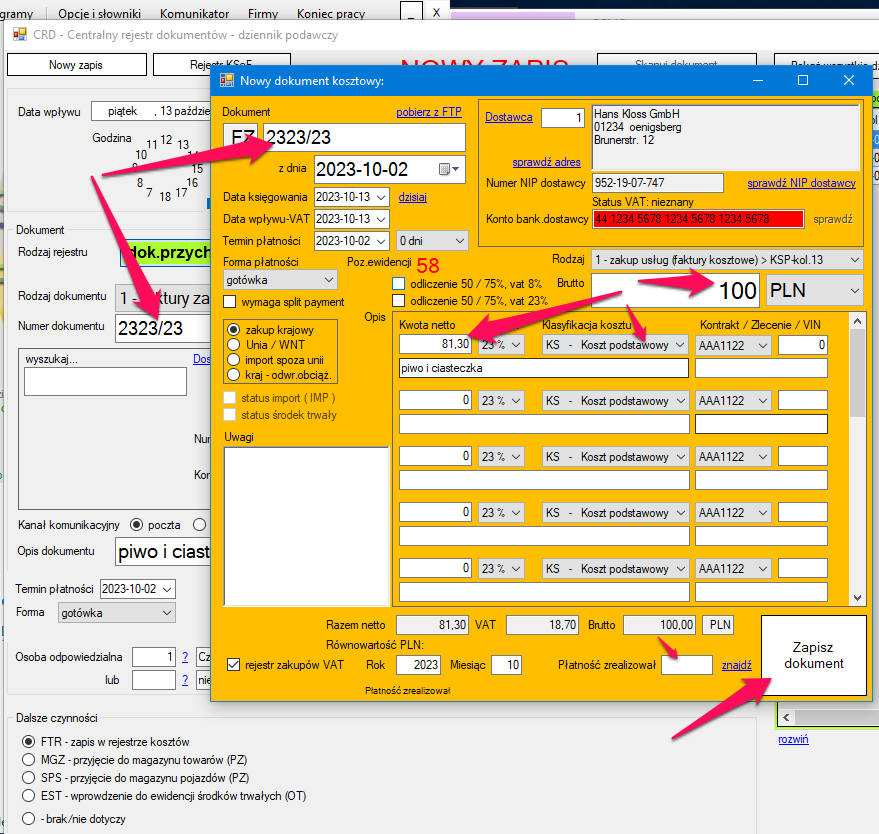Select 'kraj - odwr.obciąż.' radio option
The height and width of the screenshot is (834, 879).
(234, 374)
